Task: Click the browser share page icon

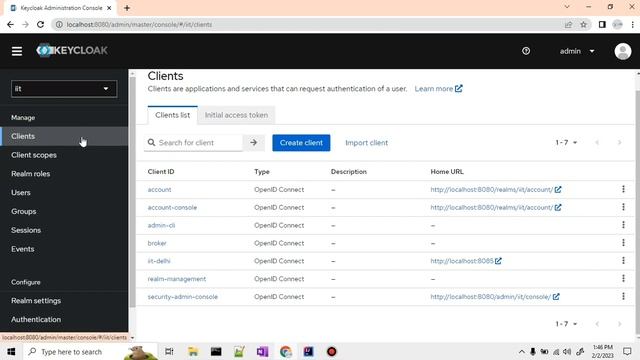Action: click(568, 24)
